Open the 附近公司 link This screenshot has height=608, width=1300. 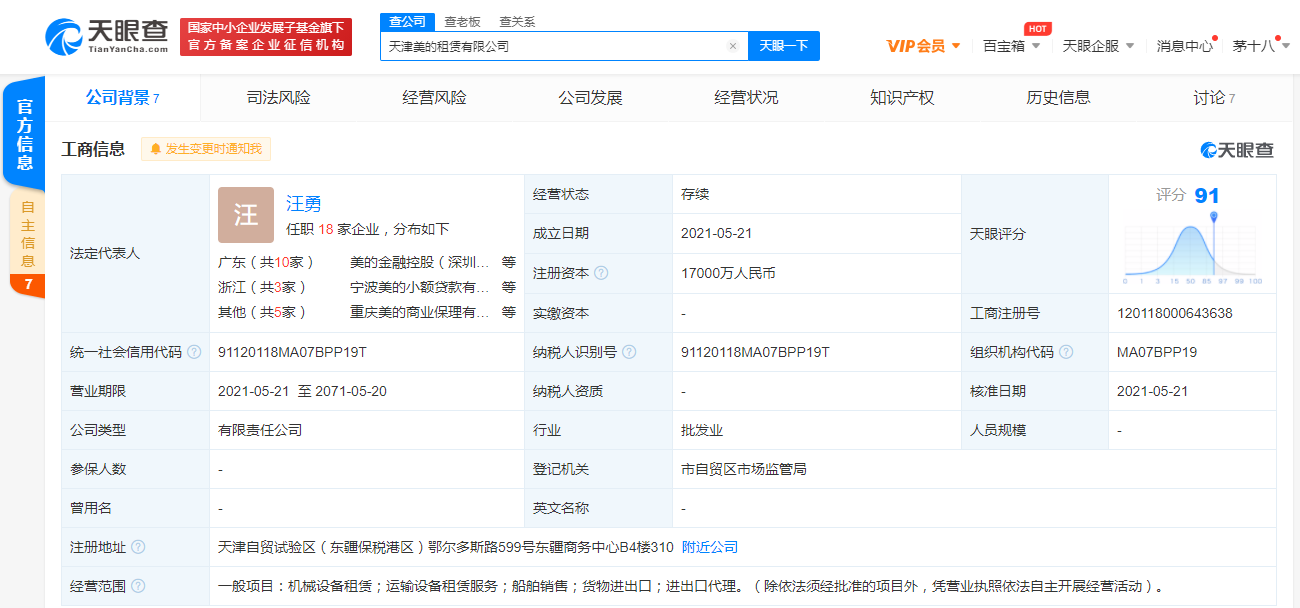(708, 546)
